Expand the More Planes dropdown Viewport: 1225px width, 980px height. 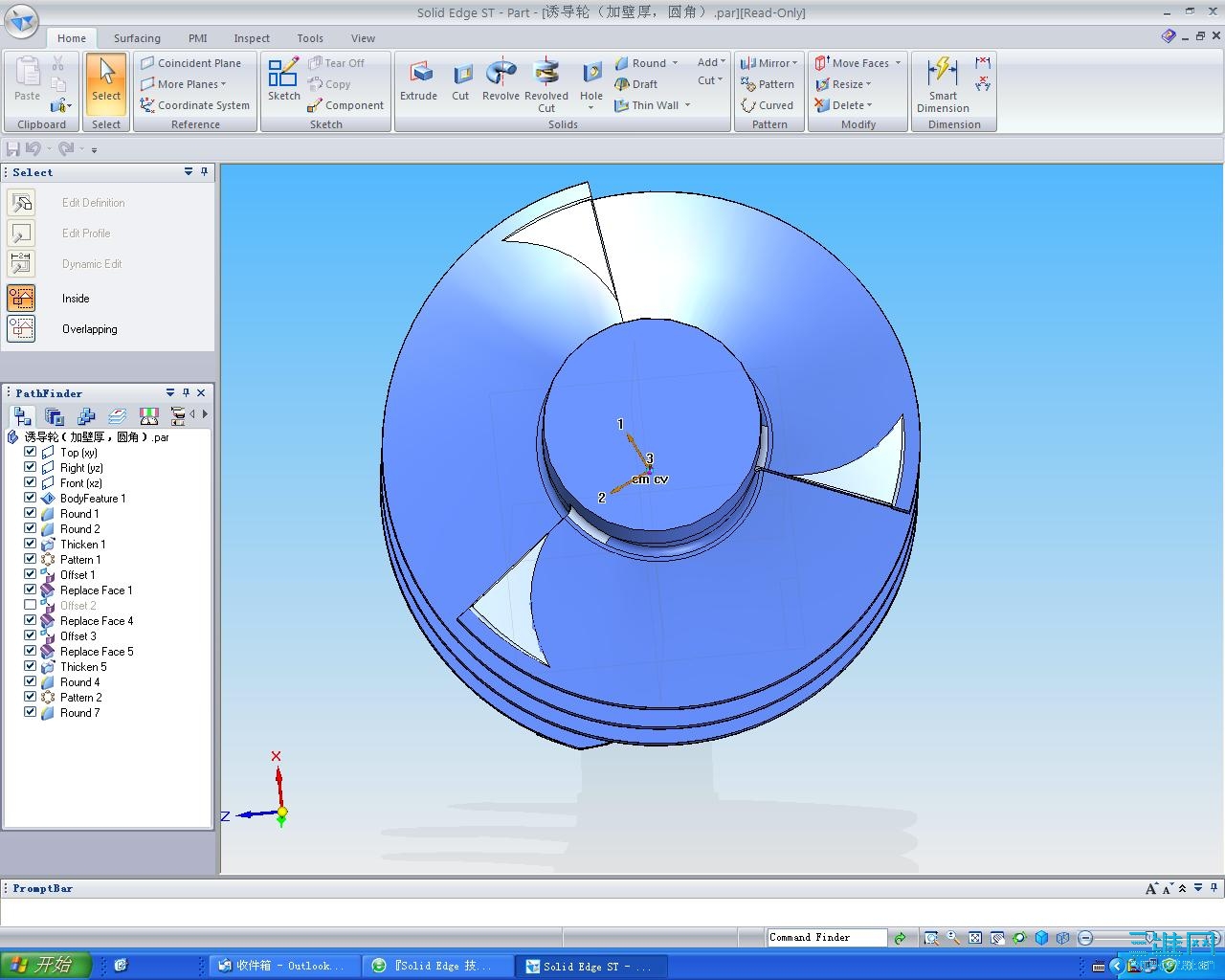(223, 84)
